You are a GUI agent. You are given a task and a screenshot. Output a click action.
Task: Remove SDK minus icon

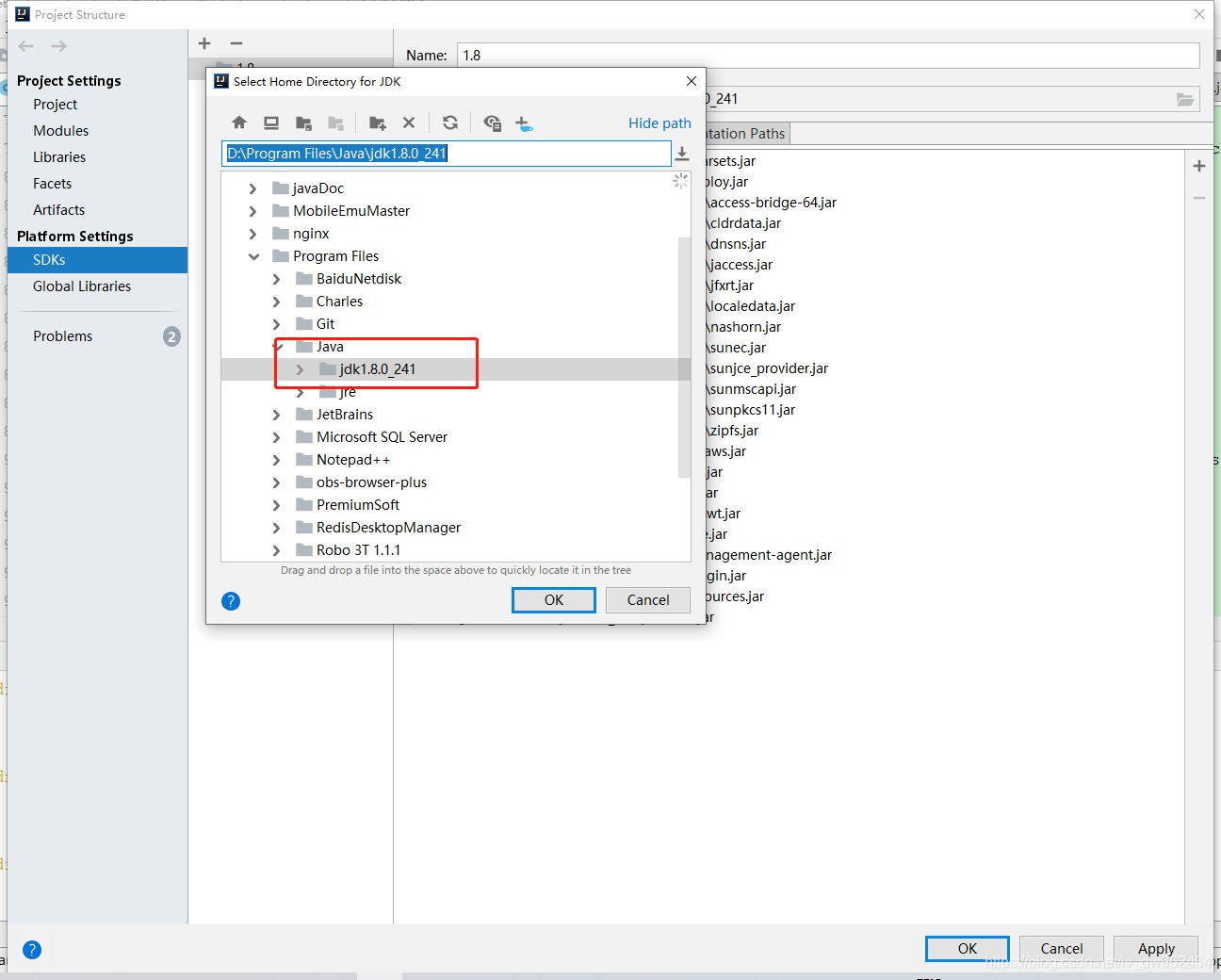pos(236,43)
